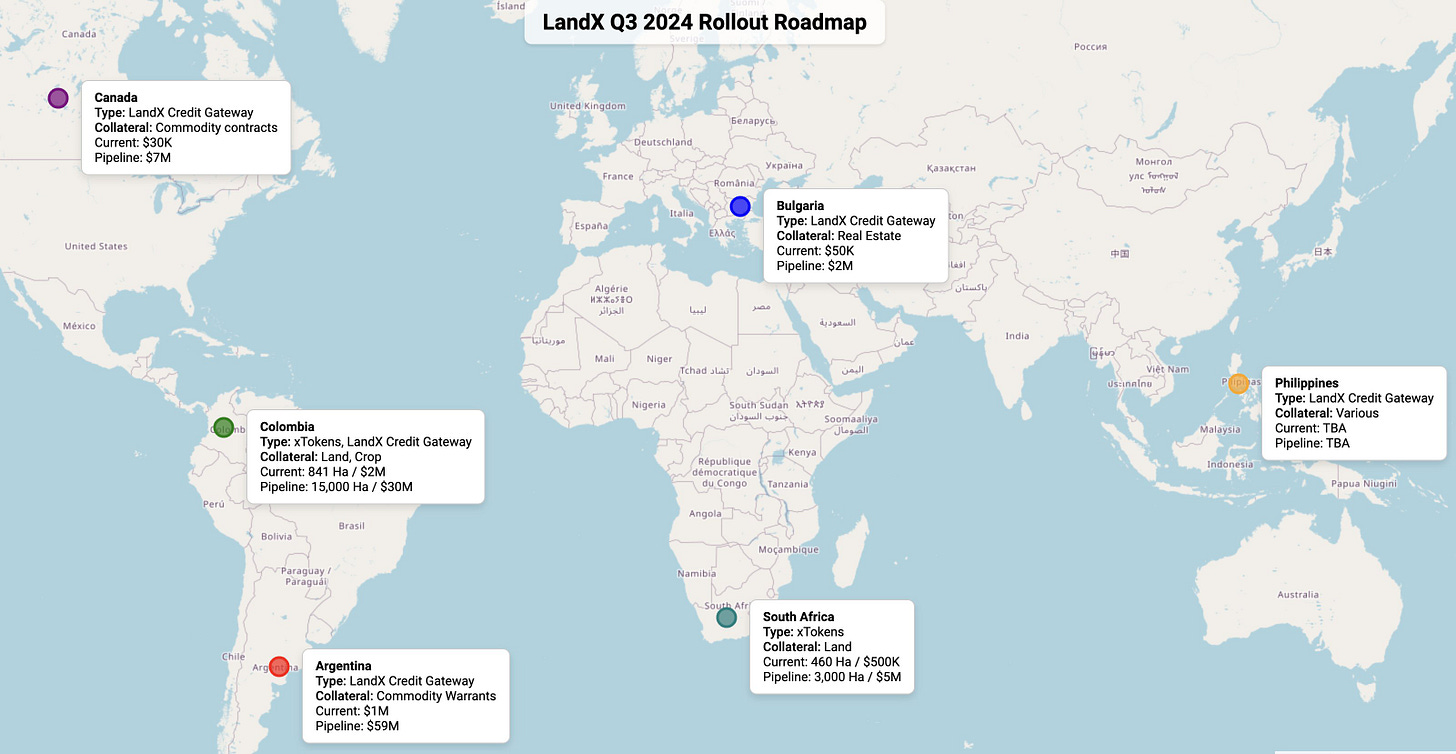The height and width of the screenshot is (754, 1456).
Task: Click the Philippines info card heading
Action: pyautogui.click(x=1306, y=383)
